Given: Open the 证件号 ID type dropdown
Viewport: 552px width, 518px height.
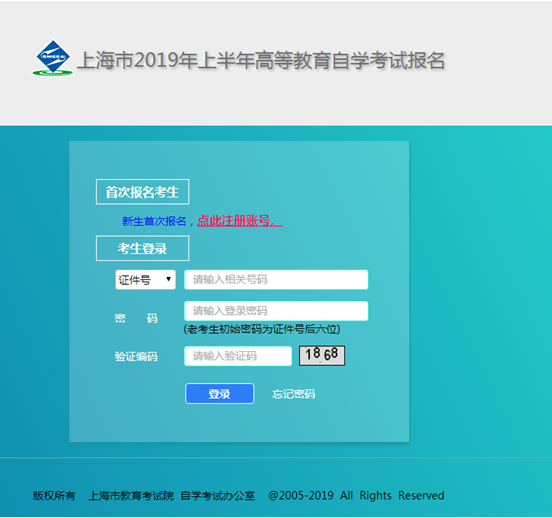Looking at the screenshot, I should click(145, 280).
